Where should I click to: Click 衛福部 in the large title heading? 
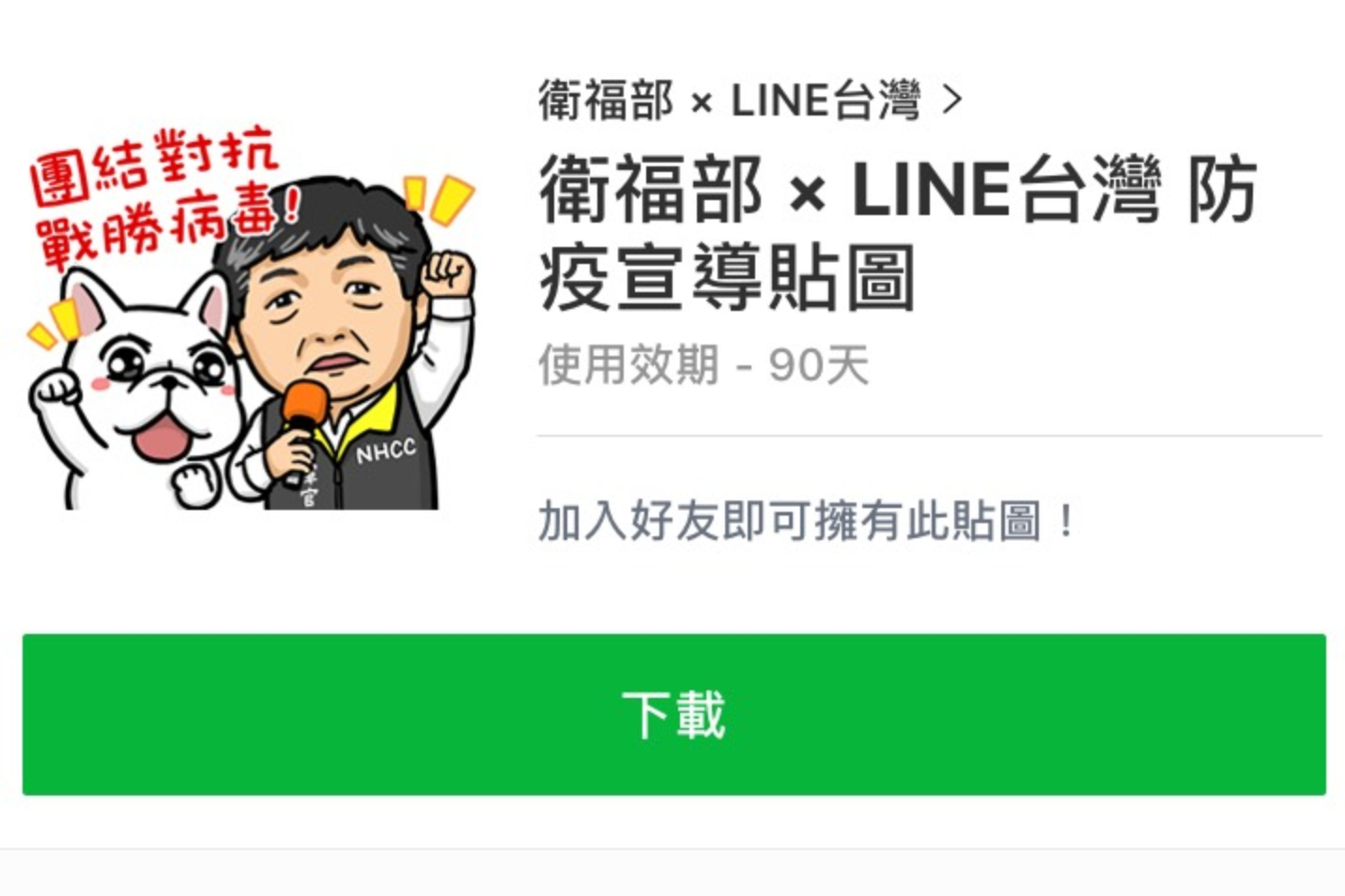(650, 191)
